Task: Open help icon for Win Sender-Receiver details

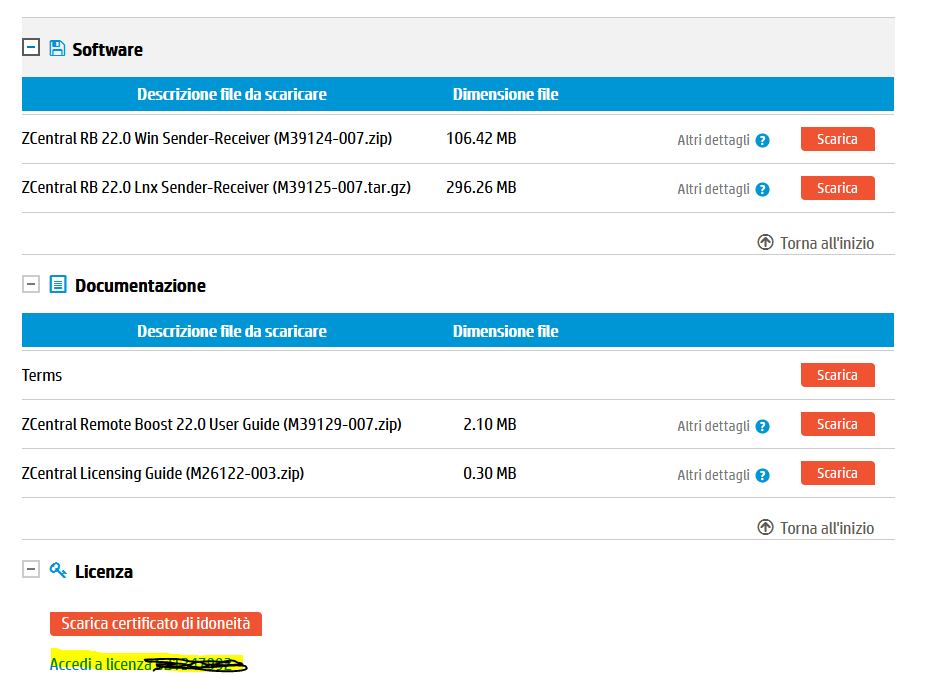Action: (x=763, y=140)
